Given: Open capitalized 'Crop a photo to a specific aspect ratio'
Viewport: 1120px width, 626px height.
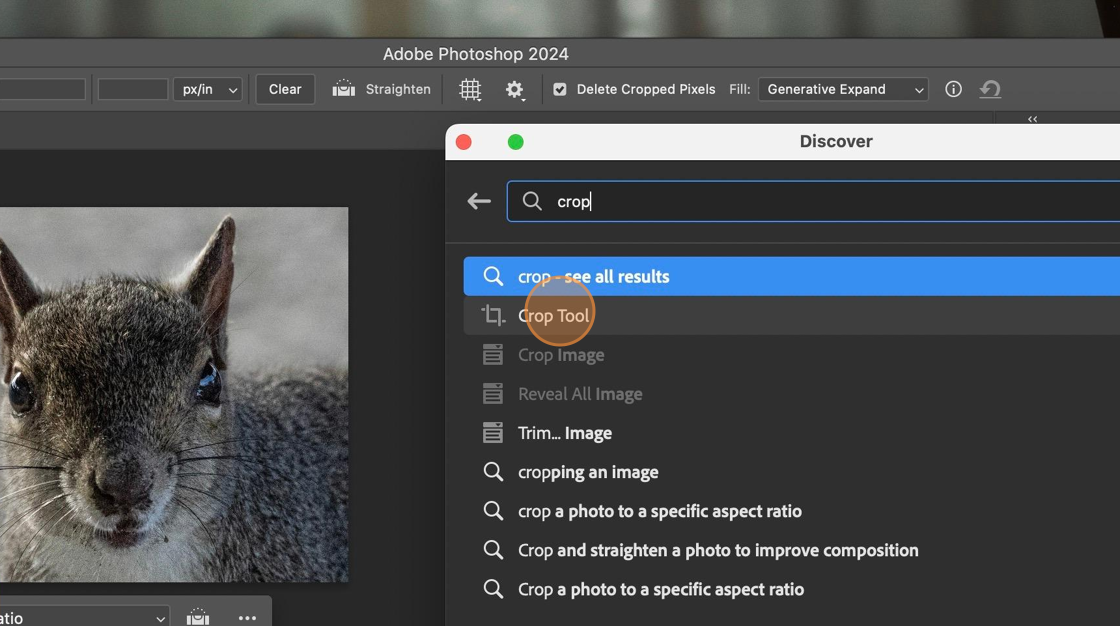Looking at the screenshot, I should (x=791, y=590).
